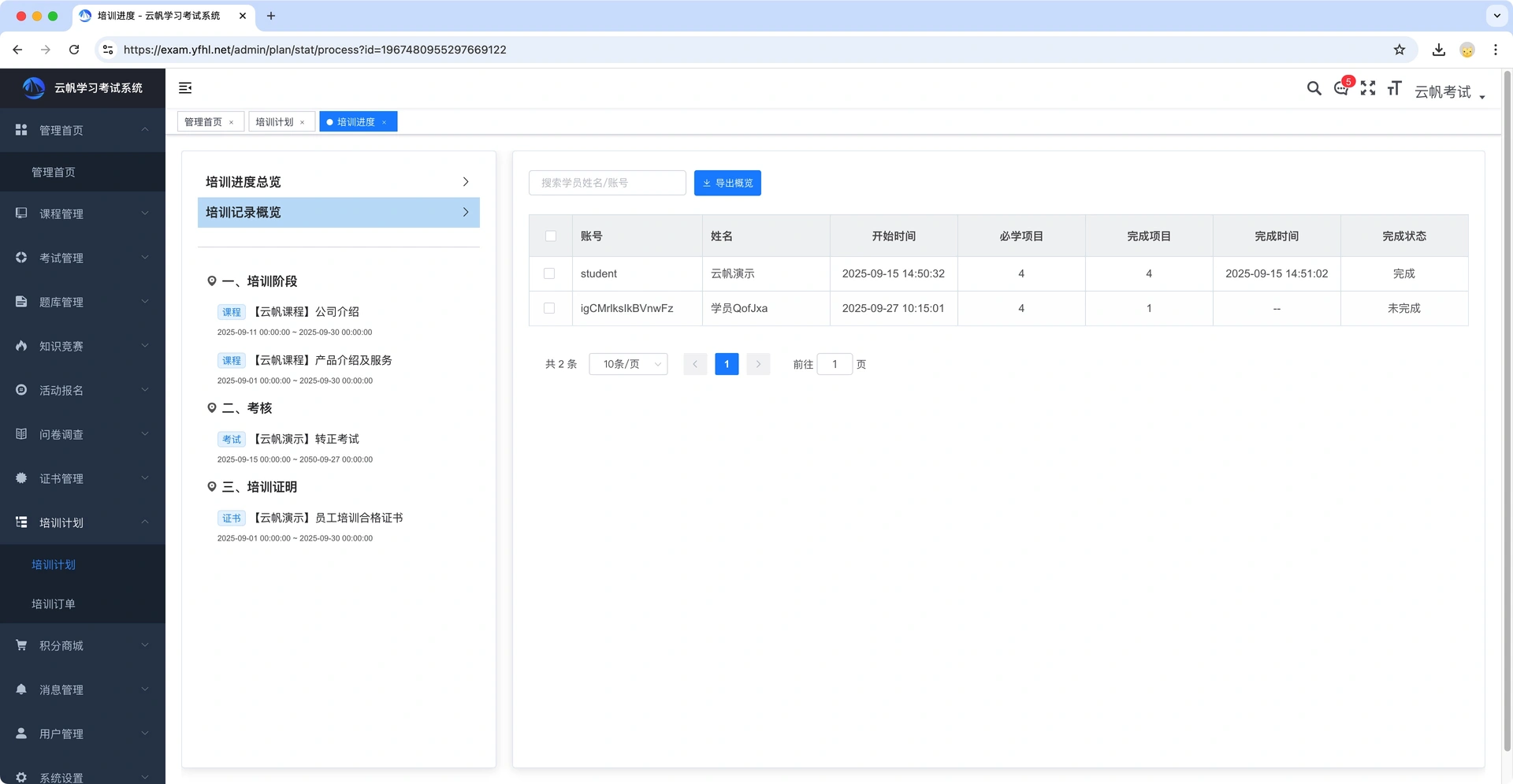The width and height of the screenshot is (1513, 784).
Task: Click the 导出概览 export button
Action: (x=727, y=183)
